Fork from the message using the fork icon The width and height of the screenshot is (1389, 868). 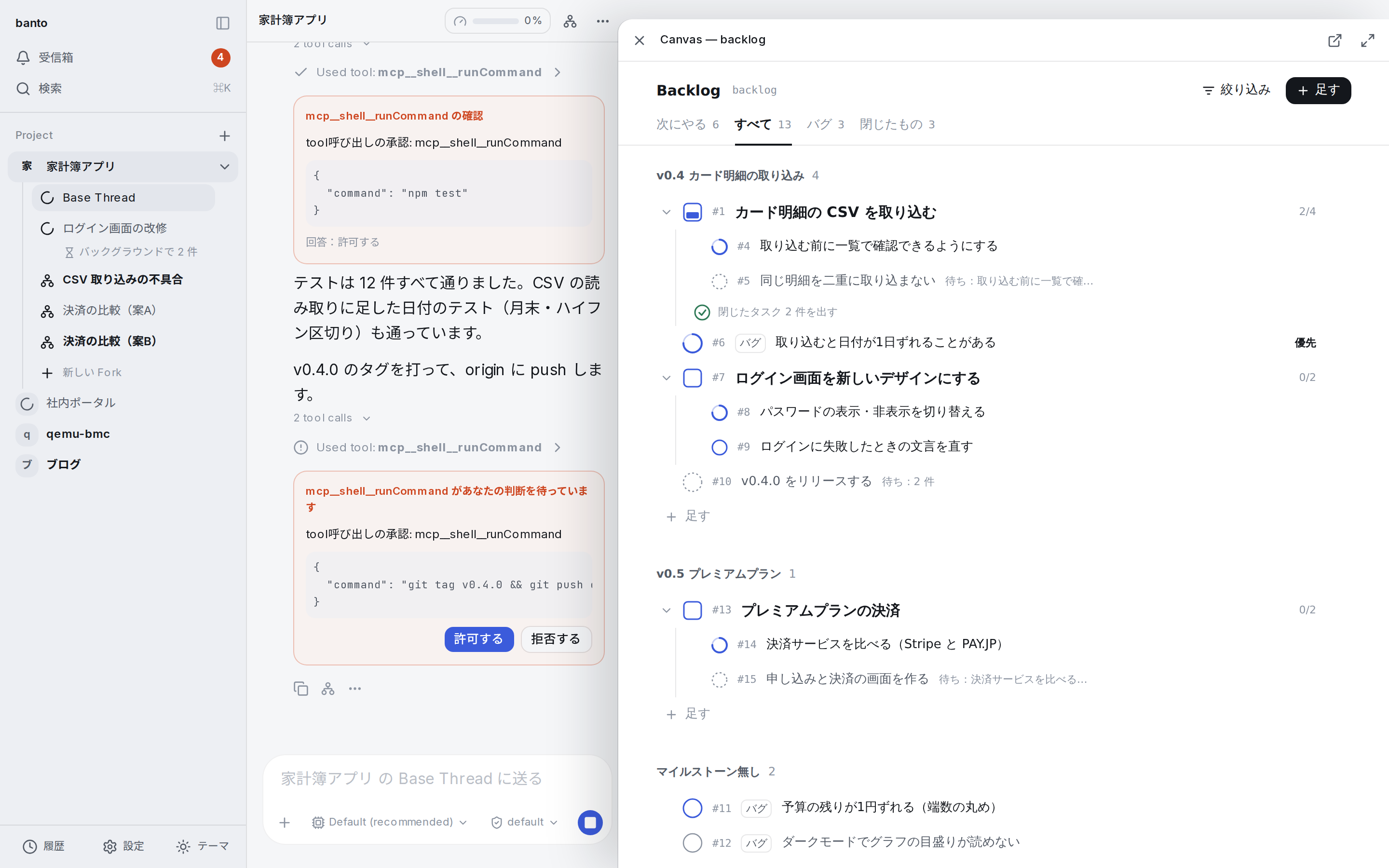(328, 688)
